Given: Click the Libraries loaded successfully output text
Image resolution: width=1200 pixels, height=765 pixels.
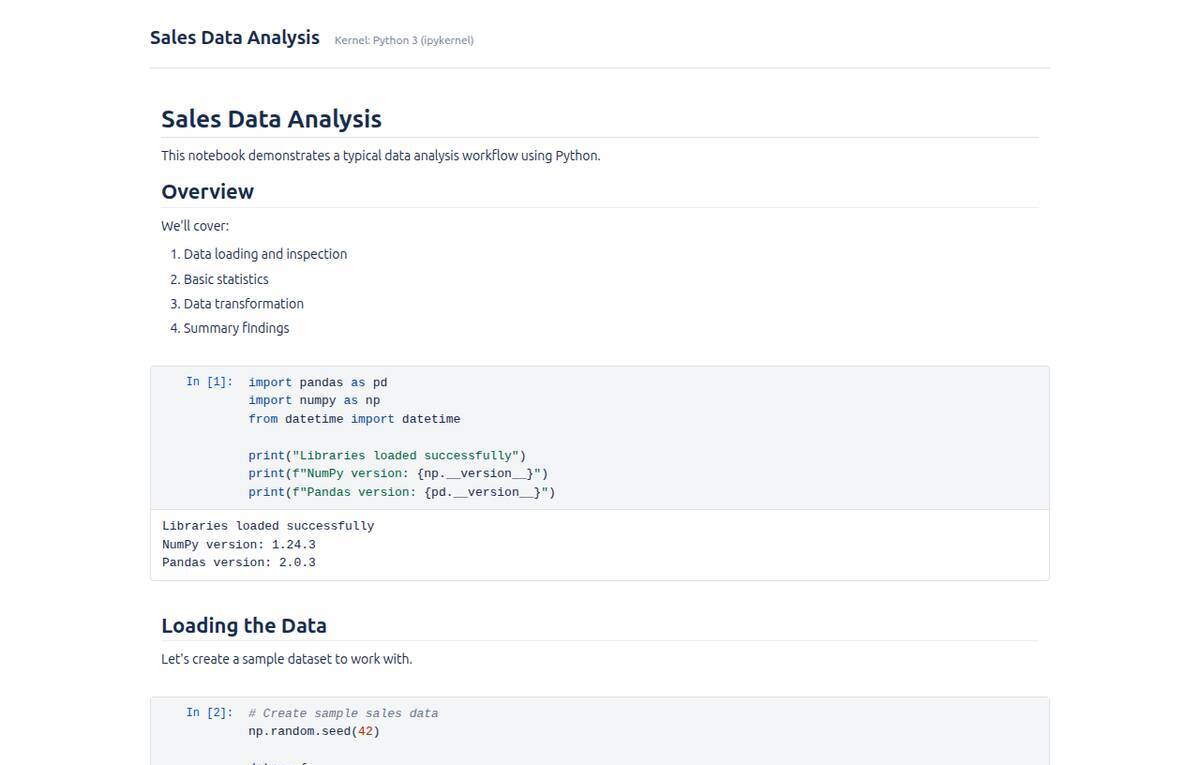Looking at the screenshot, I should (x=268, y=525).
